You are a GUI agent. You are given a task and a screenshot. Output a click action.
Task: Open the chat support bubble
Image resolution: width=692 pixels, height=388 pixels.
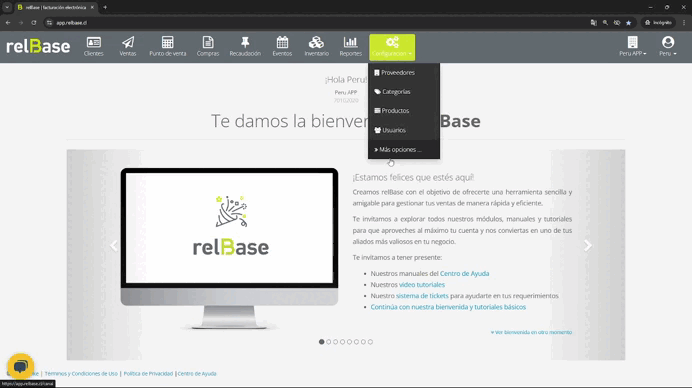click(x=20, y=366)
